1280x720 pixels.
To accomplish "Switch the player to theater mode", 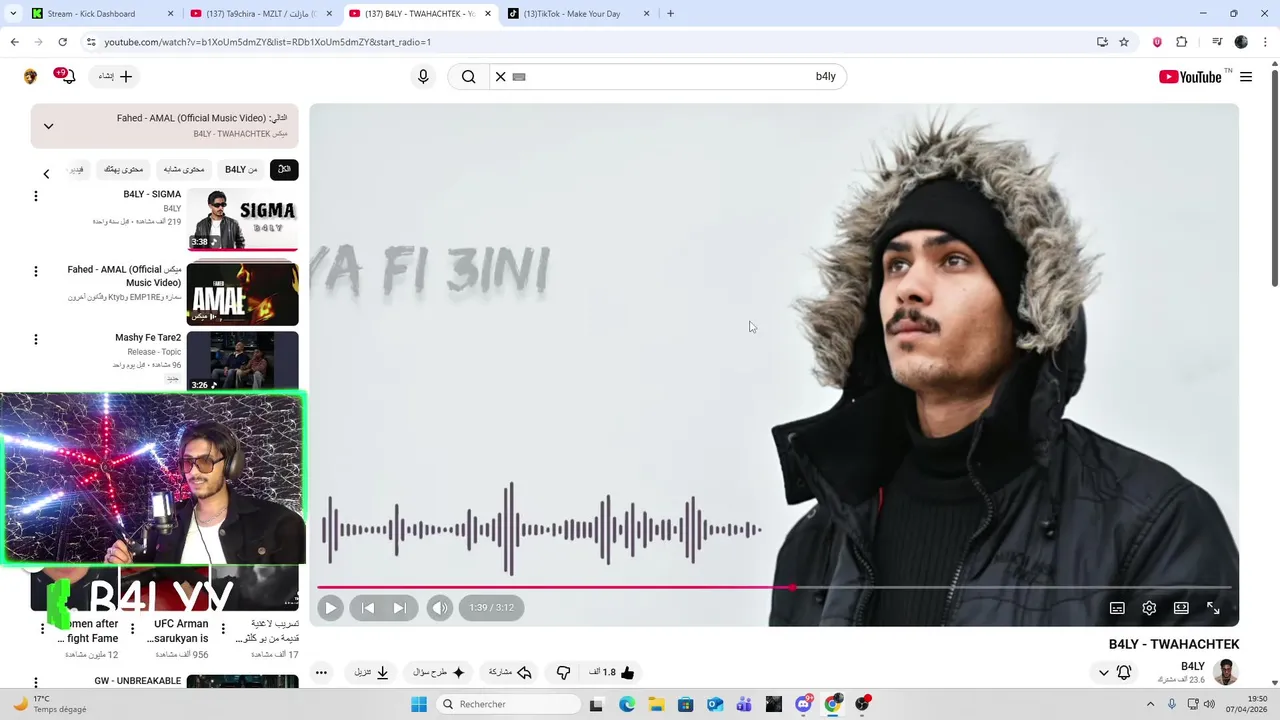I will [x=1181, y=608].
